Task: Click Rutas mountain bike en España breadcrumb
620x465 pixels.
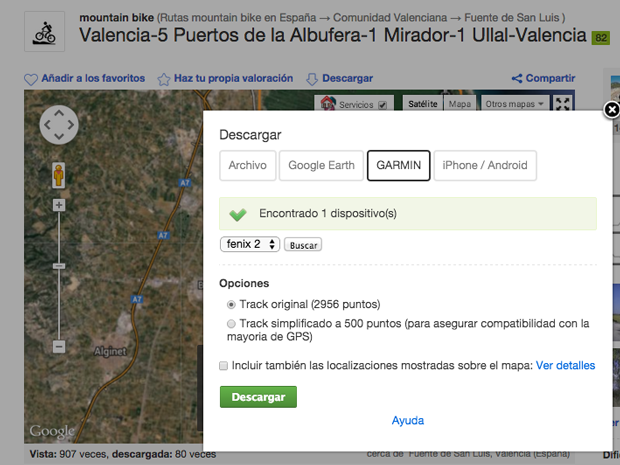Action: pyautogui.click(x=238, y=18)
